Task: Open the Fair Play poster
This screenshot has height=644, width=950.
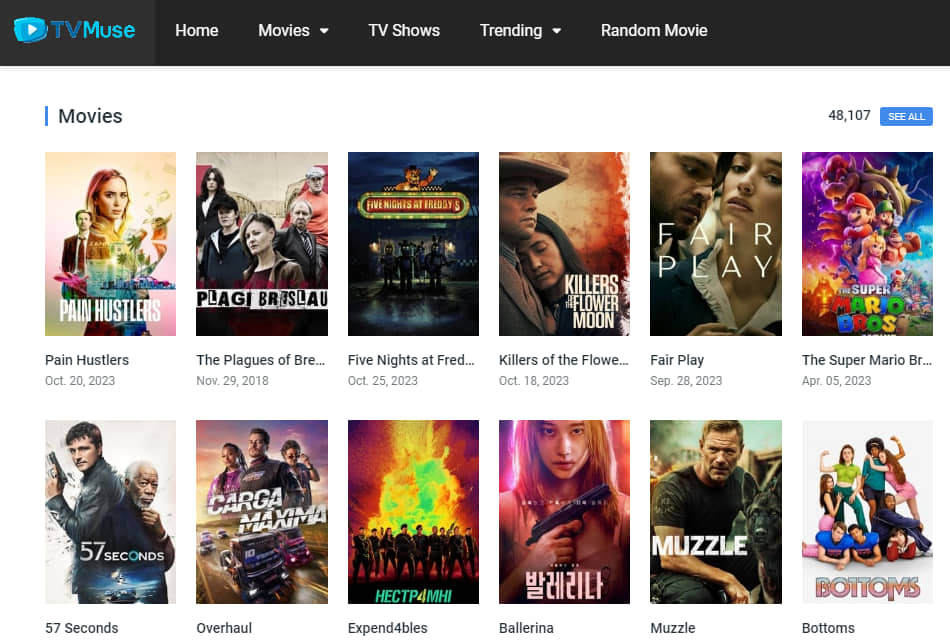Action: 716,244
